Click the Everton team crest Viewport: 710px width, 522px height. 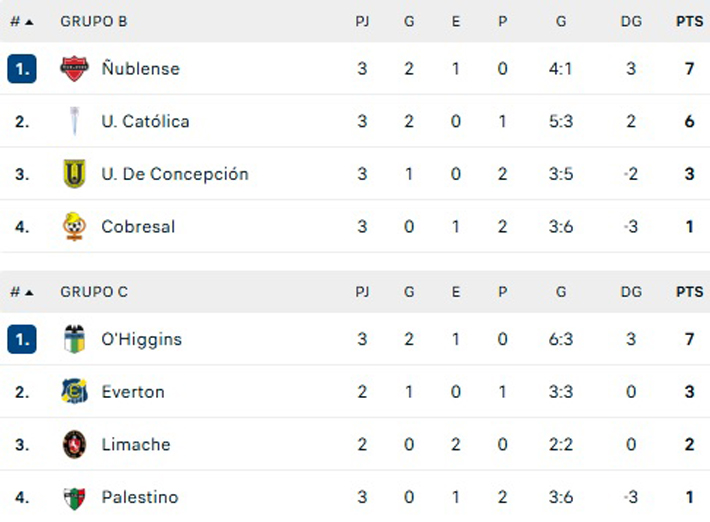point(74,392)
